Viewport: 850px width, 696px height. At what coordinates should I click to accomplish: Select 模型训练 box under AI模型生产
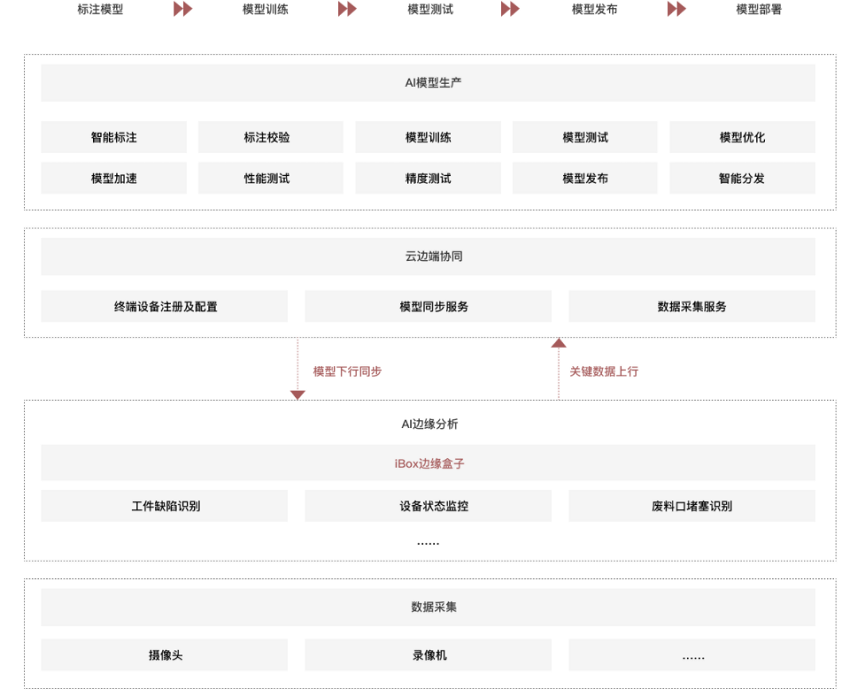(x=428, y=137)
